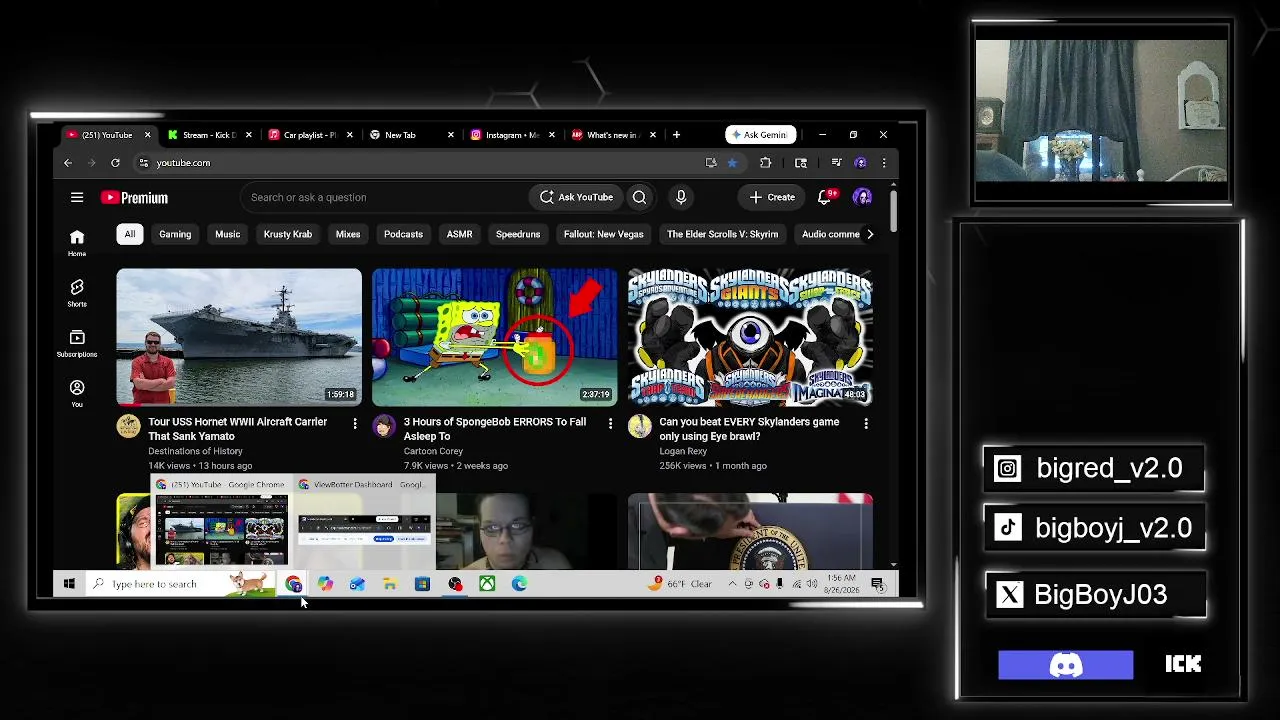The height and width of the screenshot is (720, 1280).
Task: Click the YouTube page vertical scrollbar
Action: tap(893, 210)
